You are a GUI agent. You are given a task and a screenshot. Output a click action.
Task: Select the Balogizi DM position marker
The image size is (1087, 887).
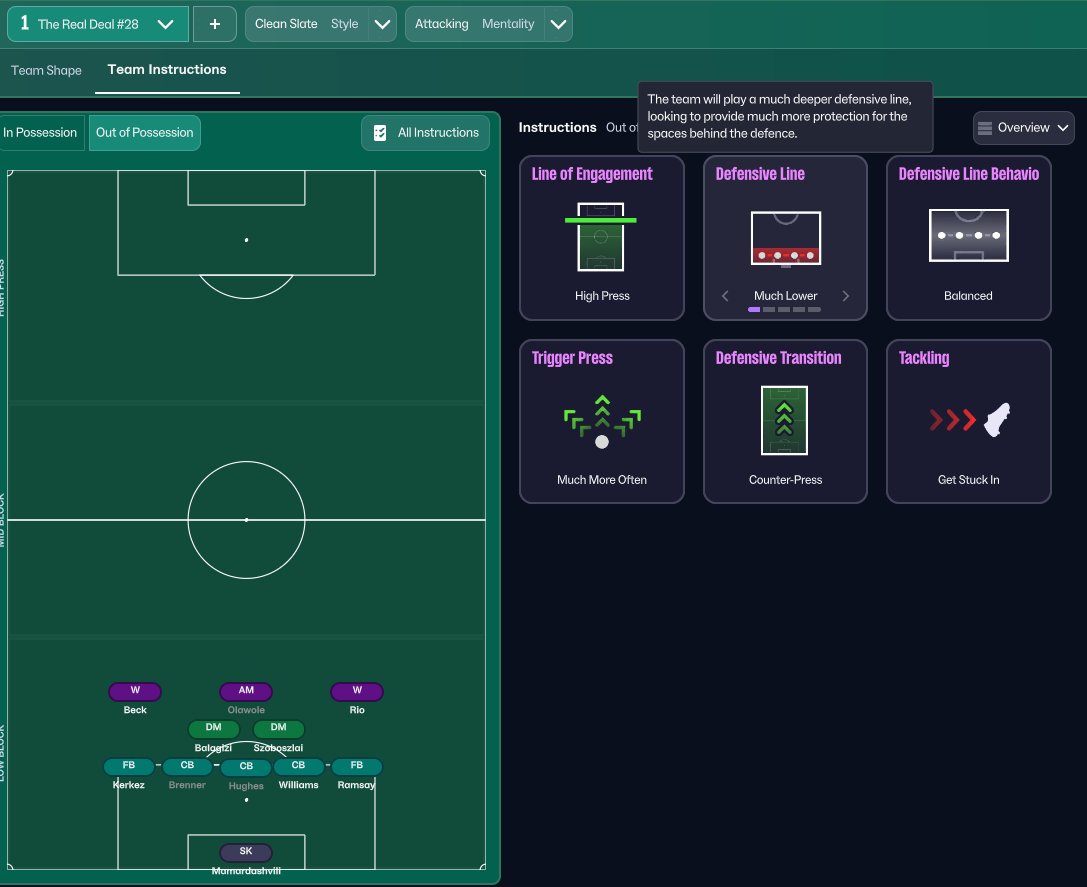(214, 727)
